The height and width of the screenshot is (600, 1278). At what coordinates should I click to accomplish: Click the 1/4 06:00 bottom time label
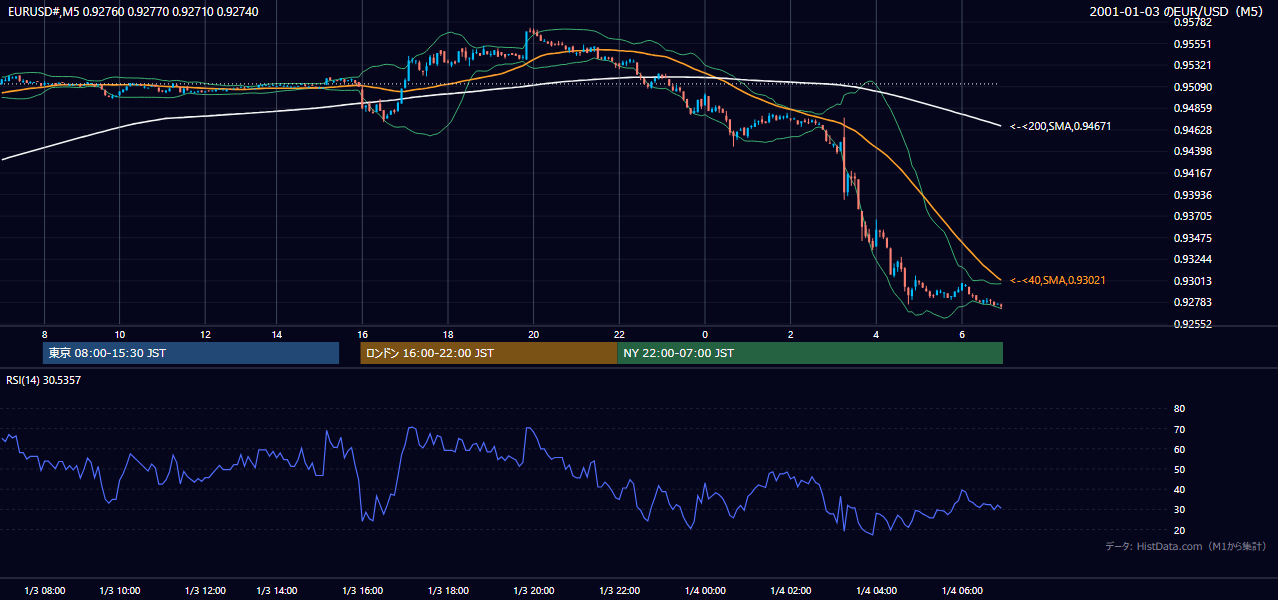[962, 591]
